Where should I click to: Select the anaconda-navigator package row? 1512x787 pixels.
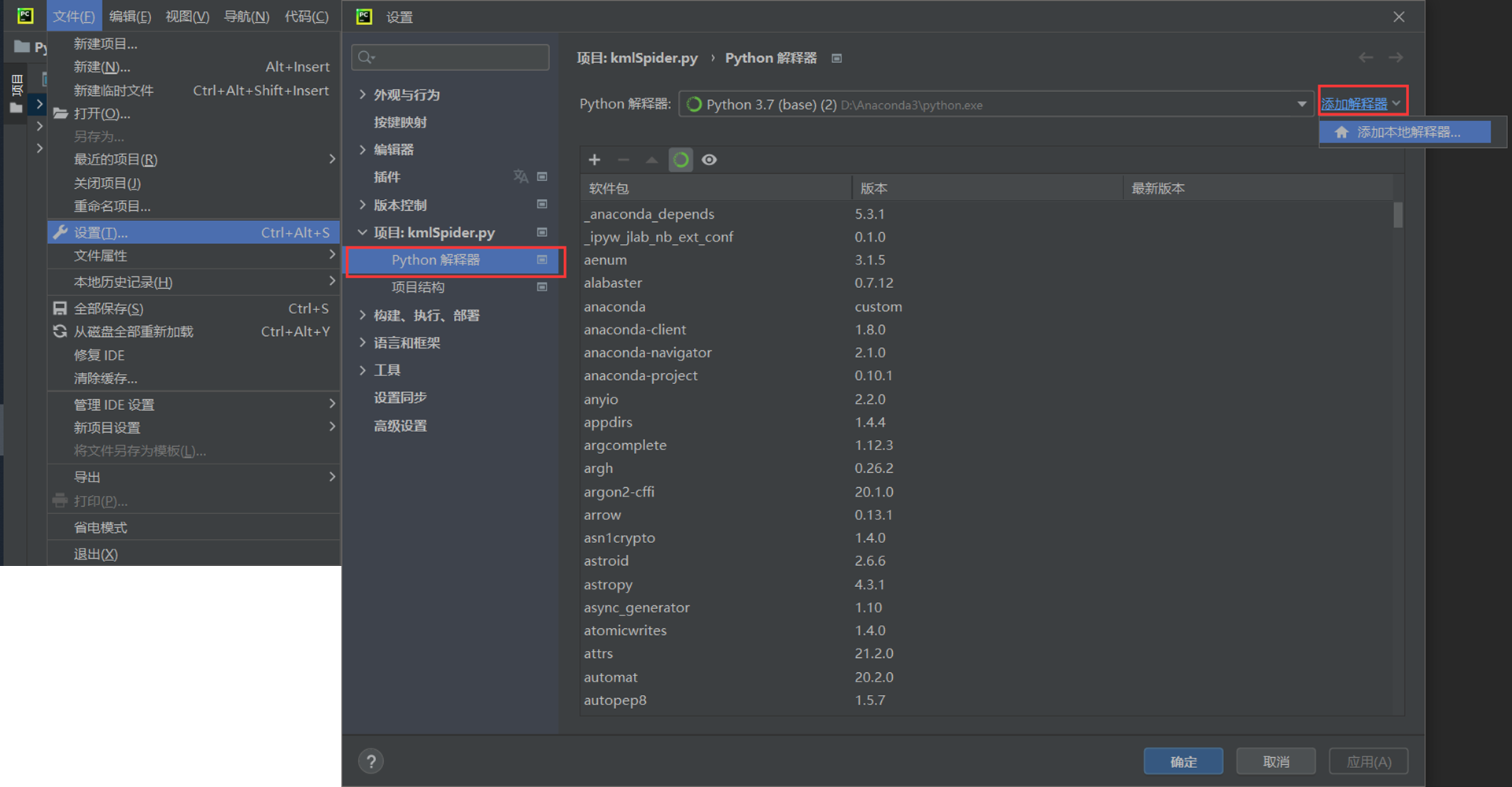(x=986, y=353)
